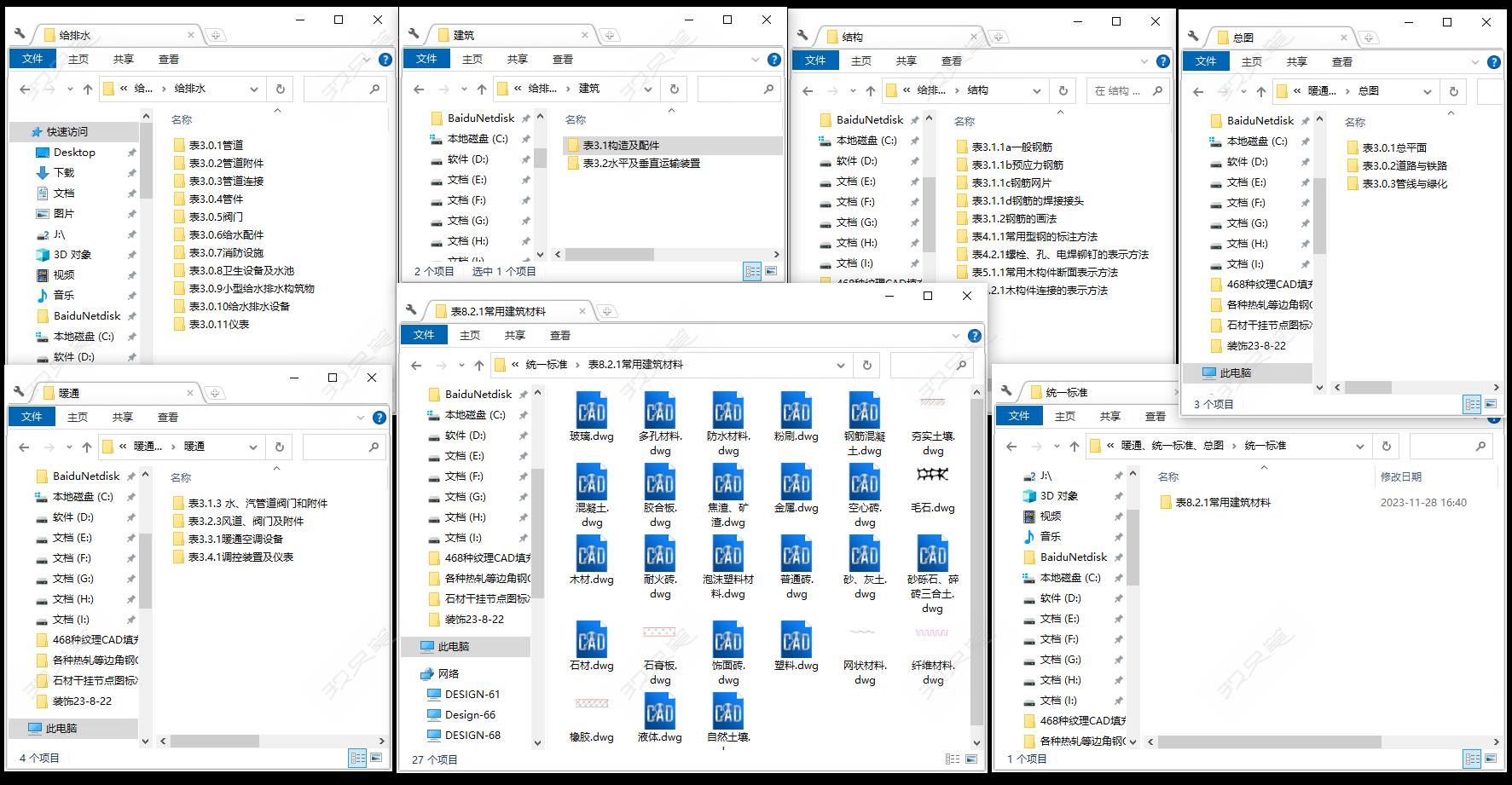Expand address bar dropdown in 给排水 window
This screenshot has width=1512, height=785.
click(254, 89)
